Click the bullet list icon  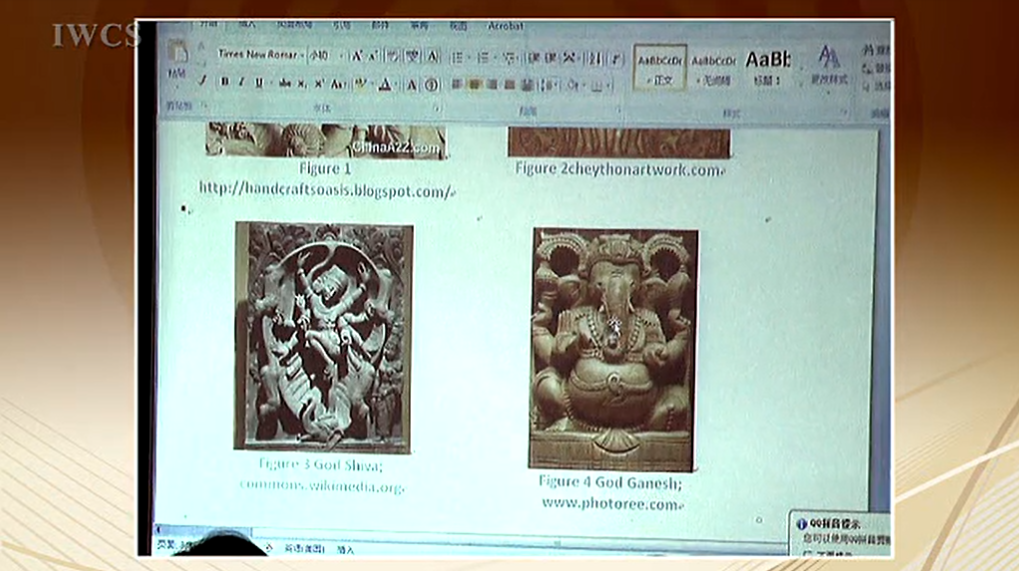(x=458, y=57)
